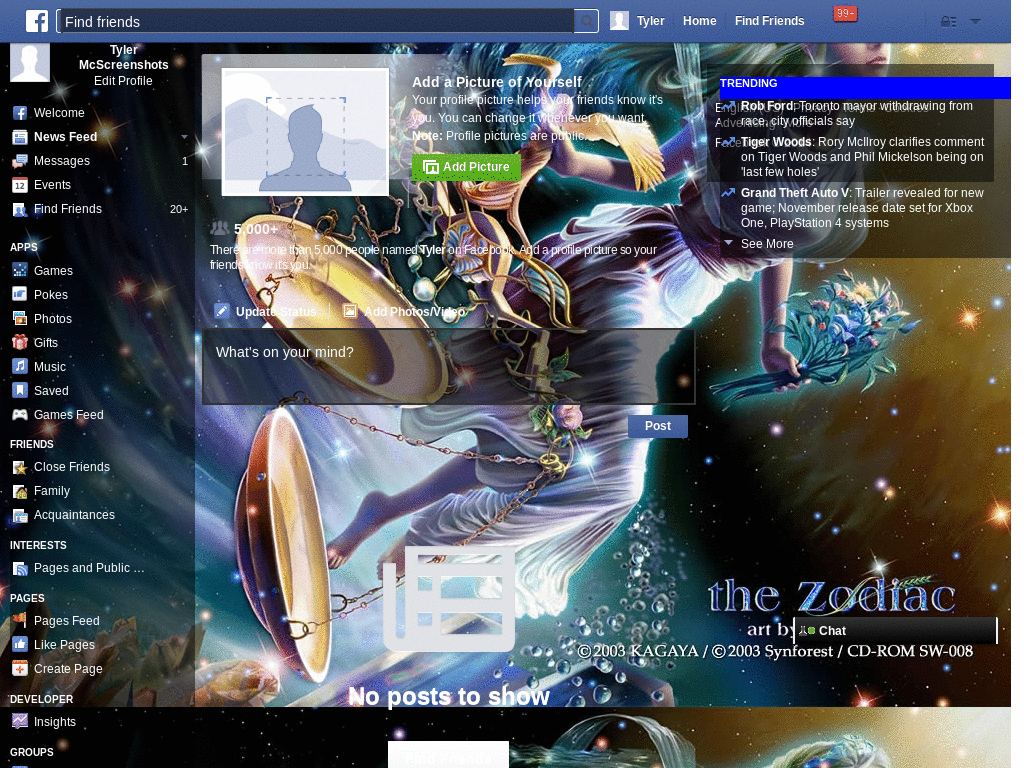Image resolution: width=1024 pixels, height=768 pixels.
Task: Click the sidebar profile avatar
Action: (30, 62)
